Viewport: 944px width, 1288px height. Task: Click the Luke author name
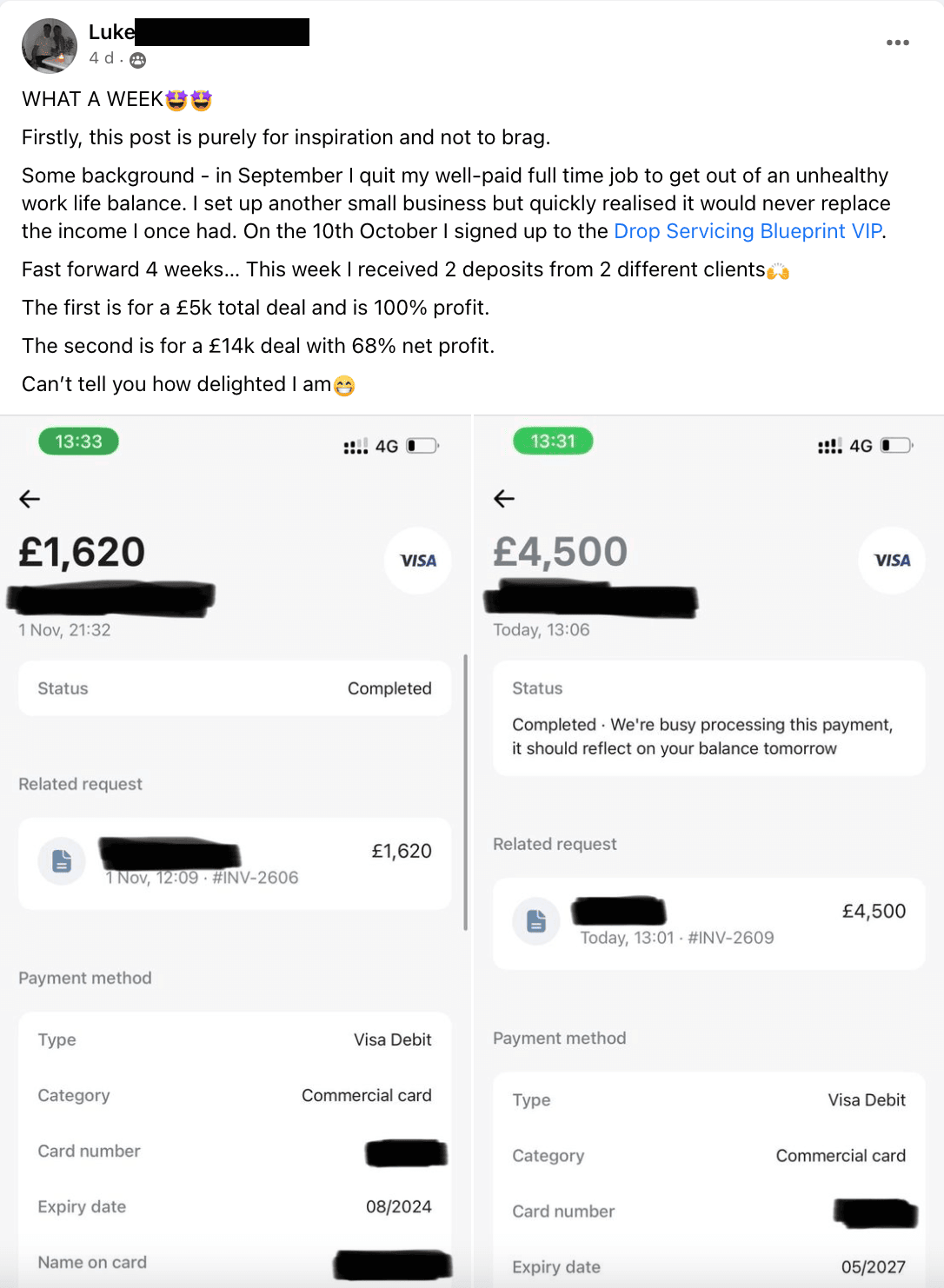pos(111,32)
